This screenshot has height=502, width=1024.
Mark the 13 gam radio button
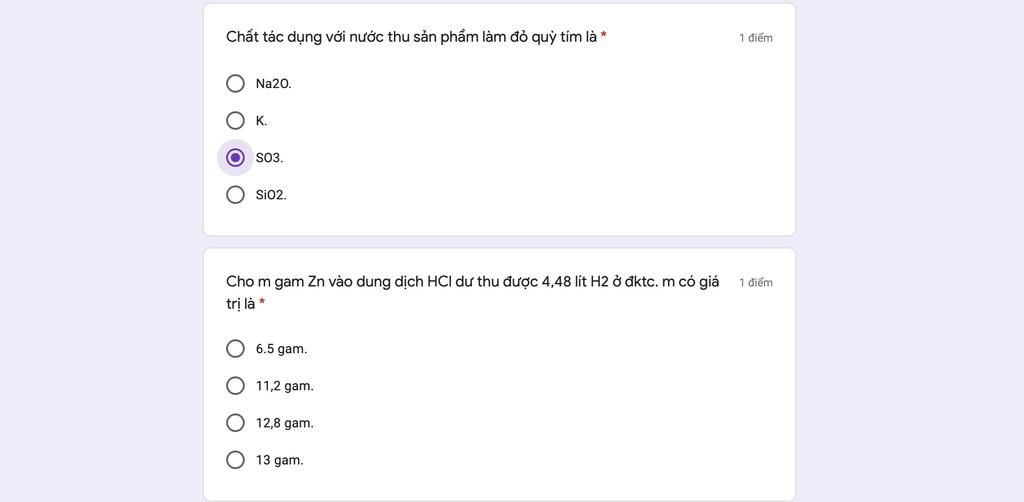(x=235, y=460)
